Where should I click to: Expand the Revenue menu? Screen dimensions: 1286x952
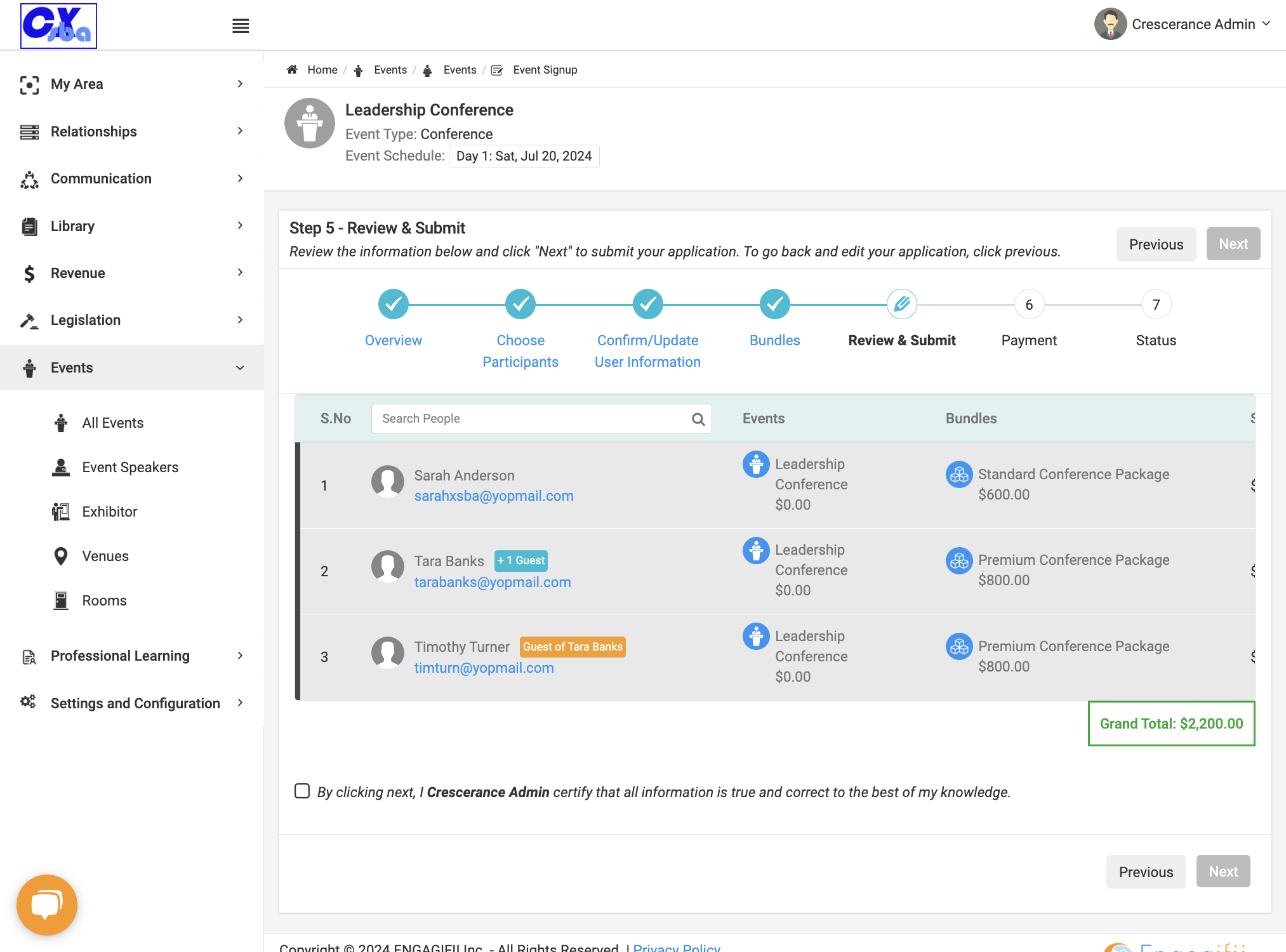[132, 273]
